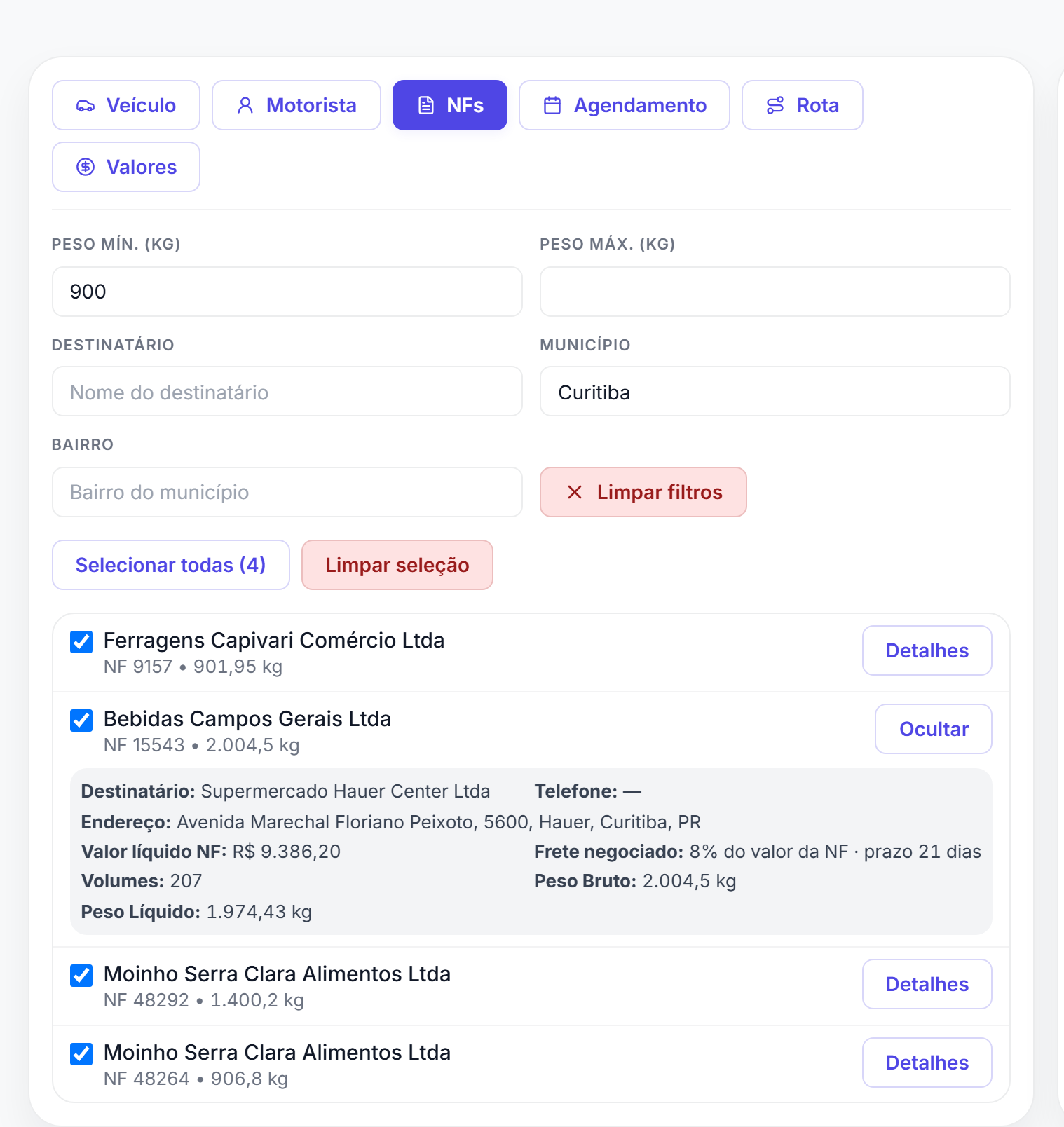Click the Selecionar todas (4) button
The height and width of the screenshot is (1127, 1064).
pyautogui.click(x=171, y=565)
